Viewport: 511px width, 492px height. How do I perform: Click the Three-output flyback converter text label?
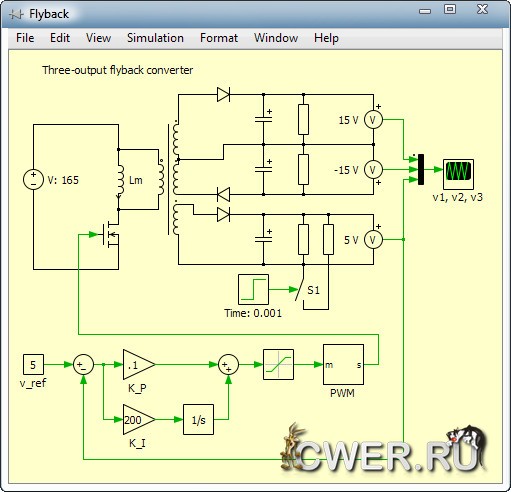(117, 70)
